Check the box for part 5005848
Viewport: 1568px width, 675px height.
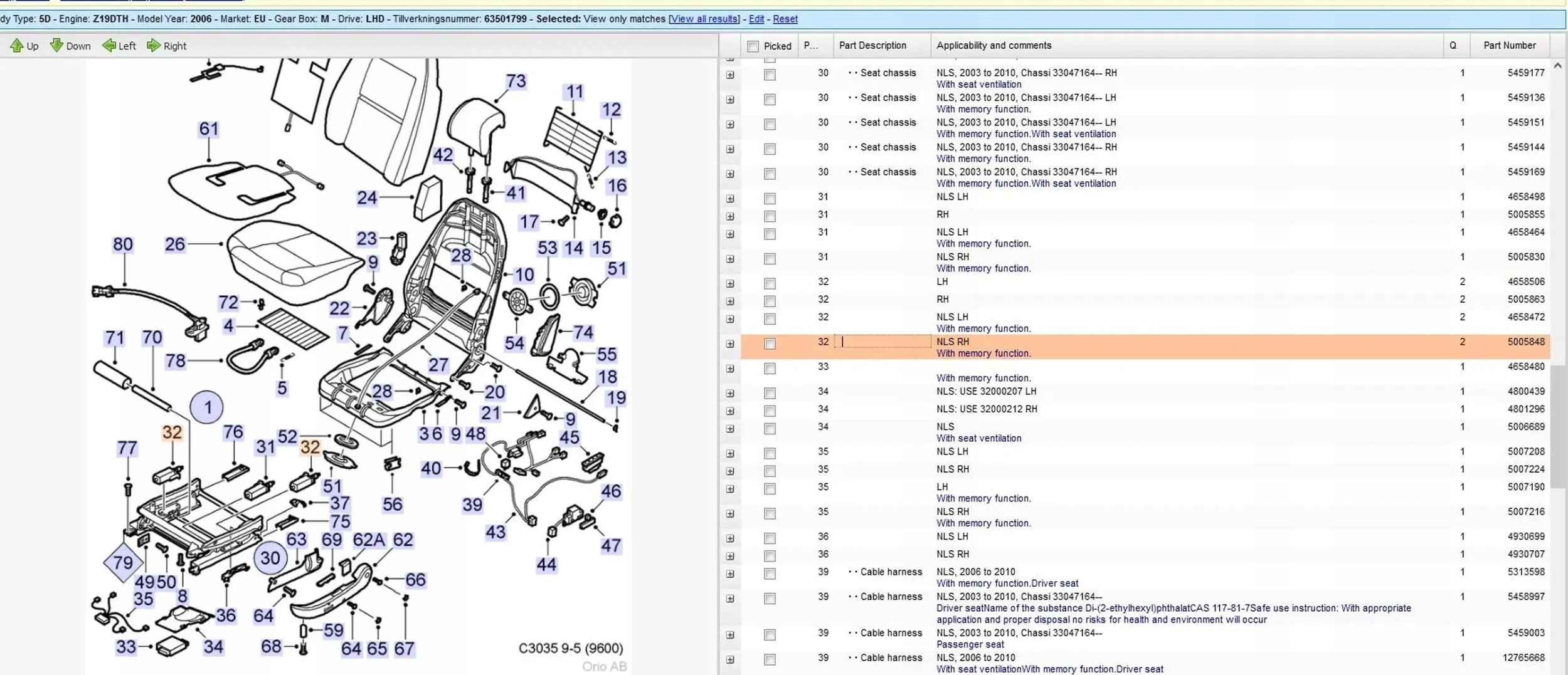770,343
